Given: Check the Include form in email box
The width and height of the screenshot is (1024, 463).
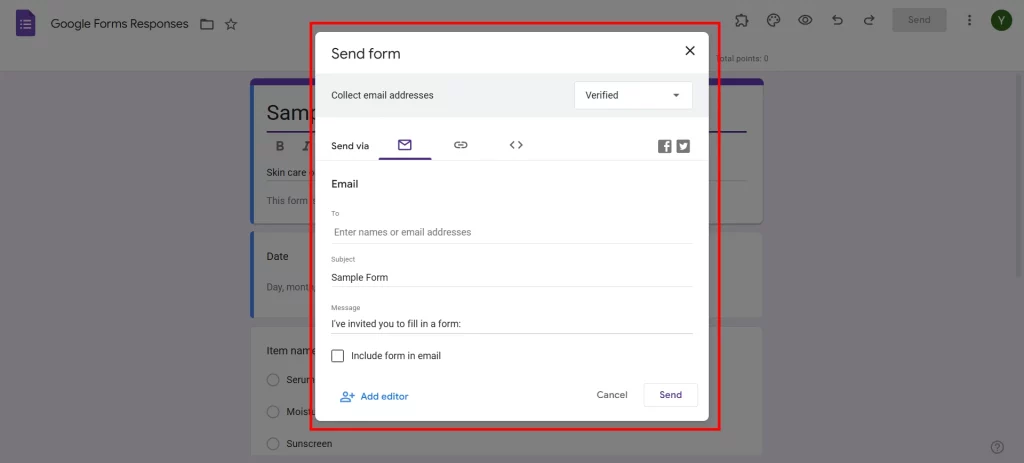Looking at the screenshot, I should pos(338,356).
